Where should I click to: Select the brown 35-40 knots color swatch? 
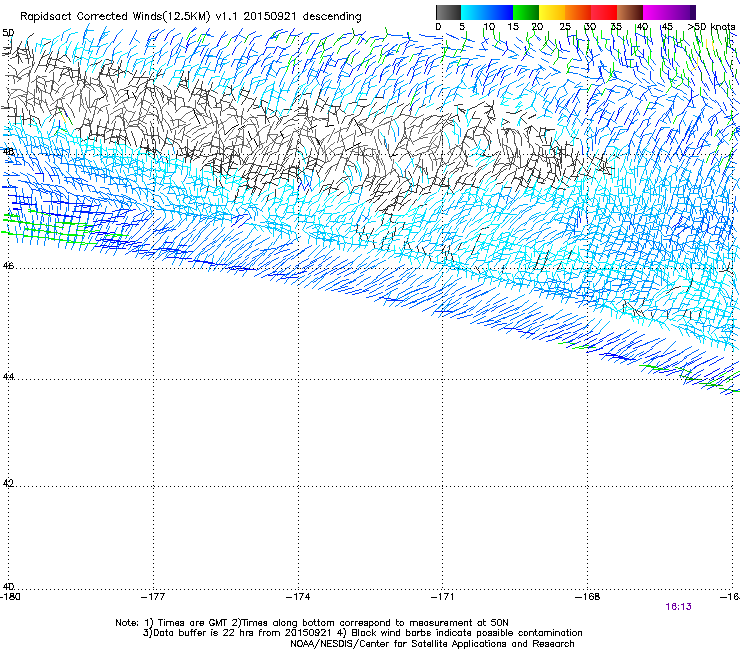[630, 12]
